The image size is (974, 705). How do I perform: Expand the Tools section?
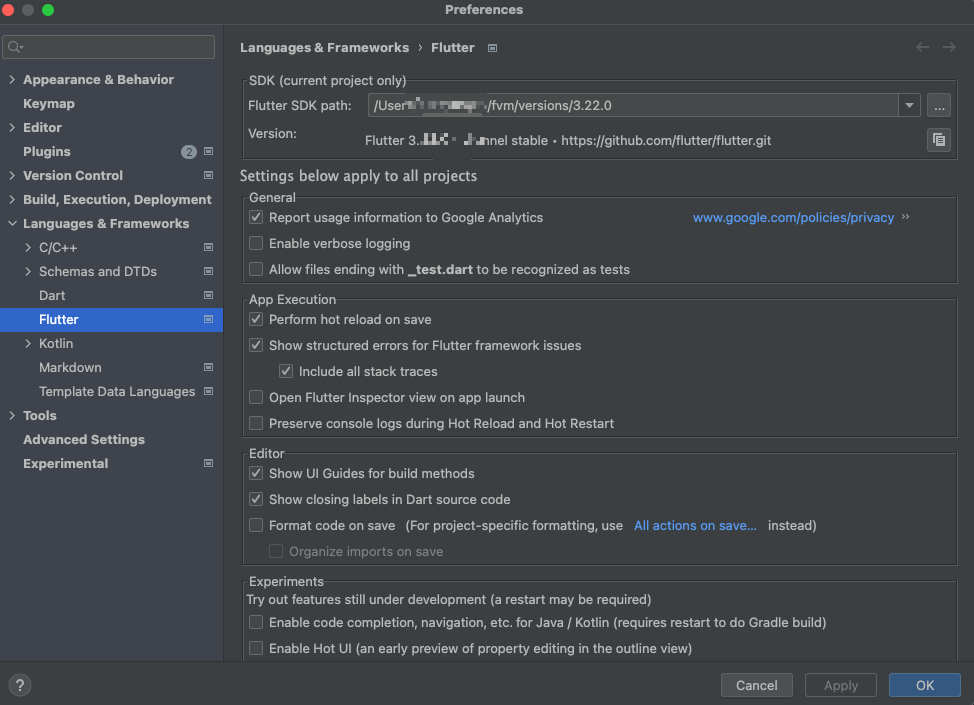12,416
